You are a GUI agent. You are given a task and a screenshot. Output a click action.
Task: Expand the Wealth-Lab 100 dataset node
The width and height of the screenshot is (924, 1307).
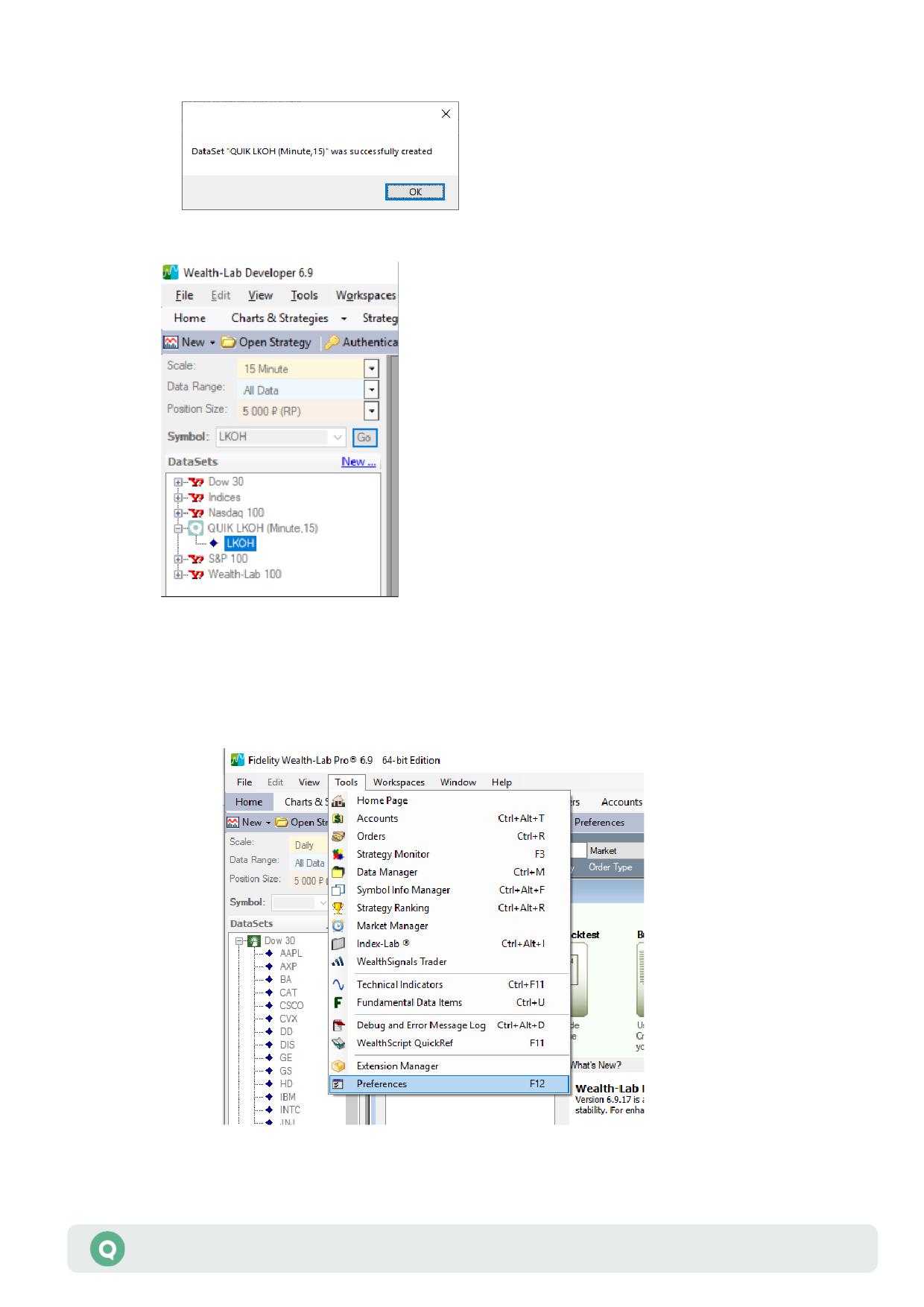click(x=178, y=575)
